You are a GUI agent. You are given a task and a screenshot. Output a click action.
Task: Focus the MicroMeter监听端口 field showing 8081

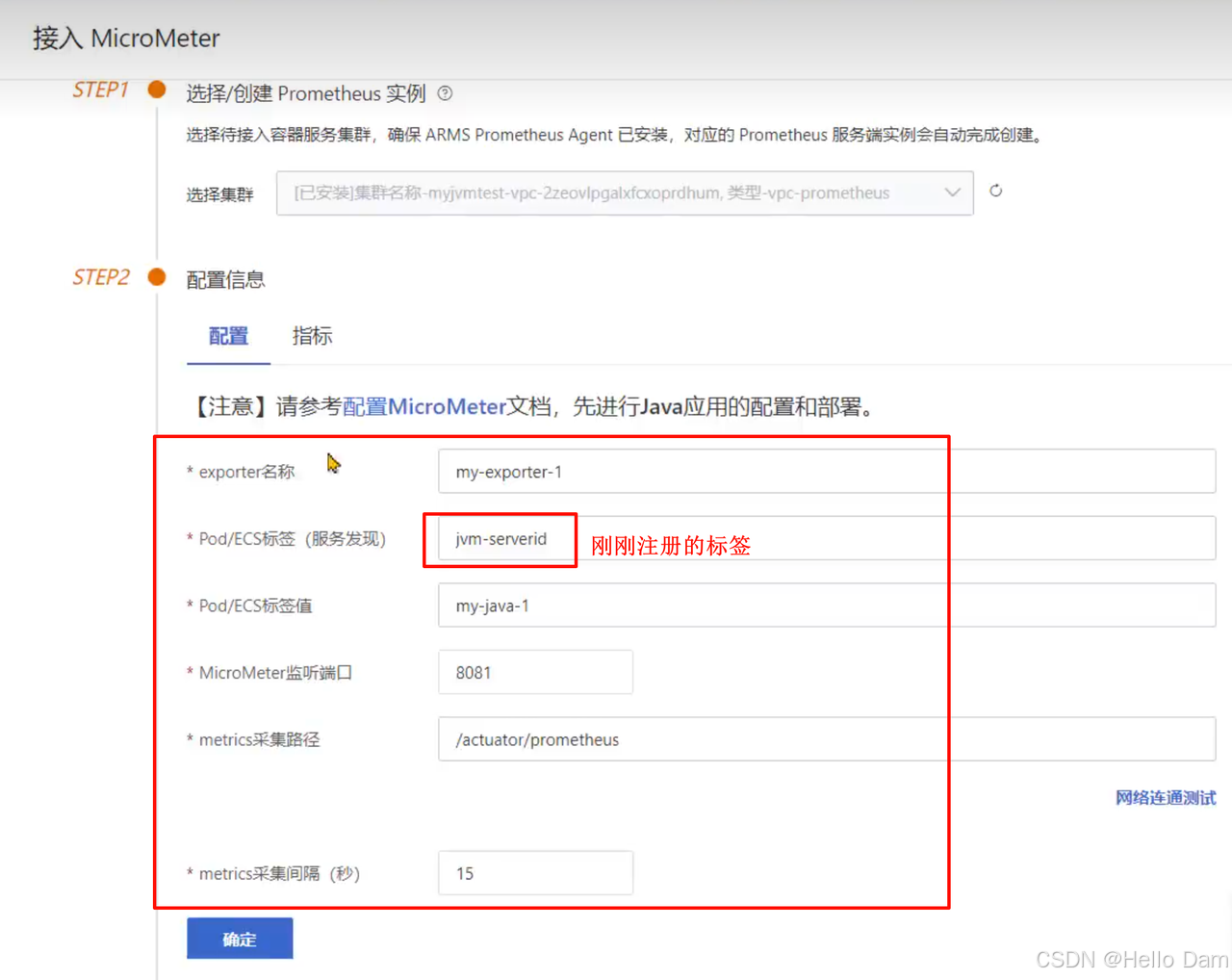point(535,672)
